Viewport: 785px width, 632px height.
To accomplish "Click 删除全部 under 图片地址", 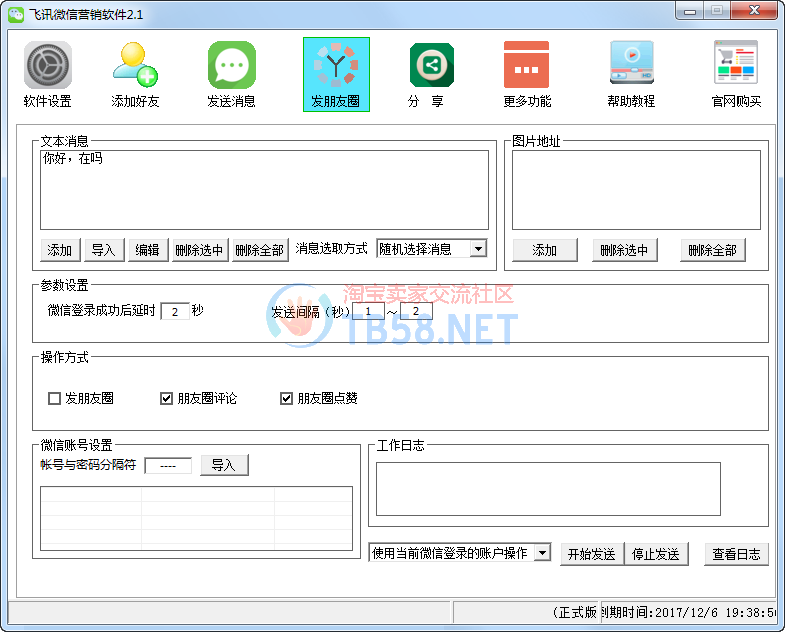I will (x=712, y=250).
